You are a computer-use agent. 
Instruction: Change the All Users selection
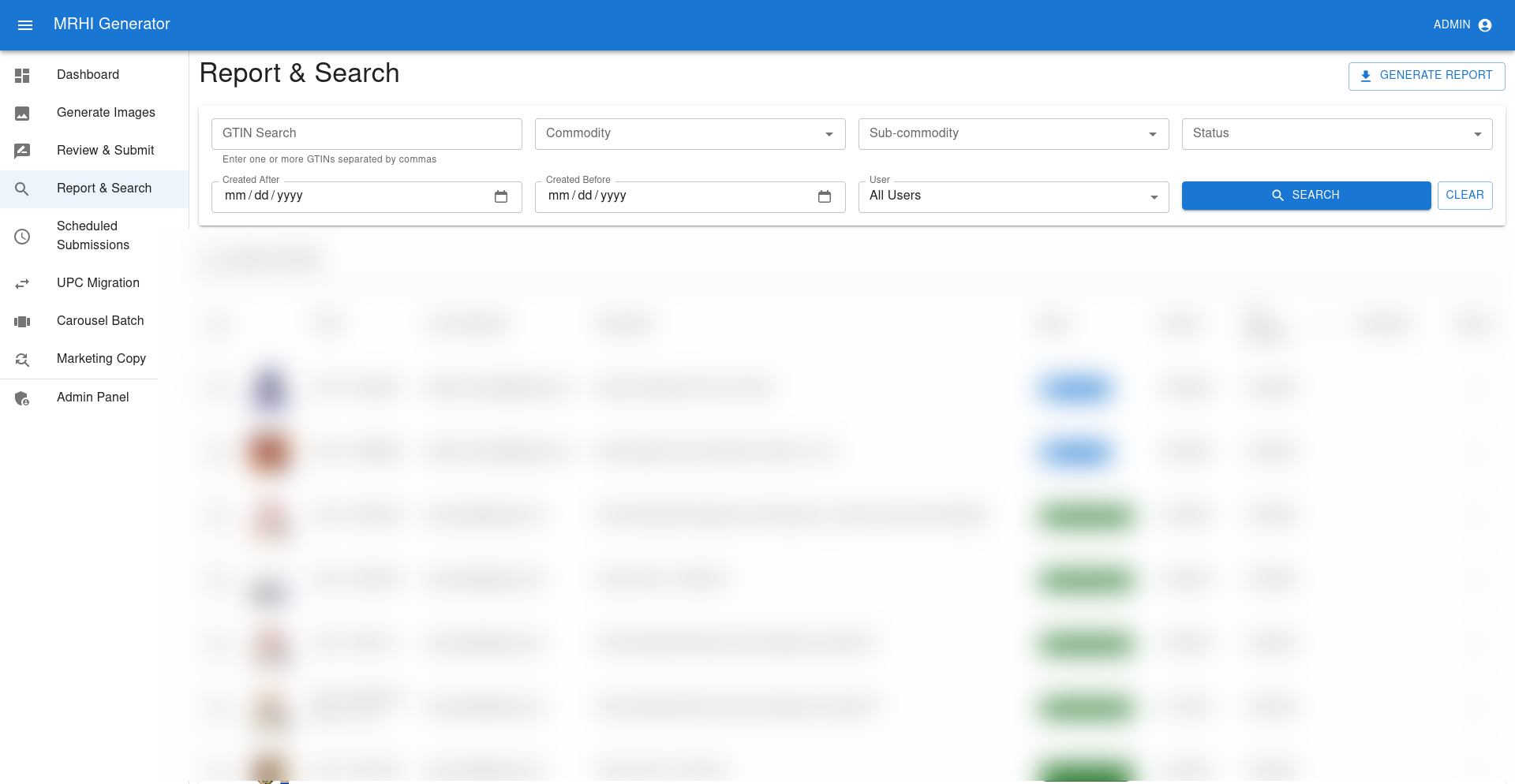pyautogui.click(x=1154, y=196)
